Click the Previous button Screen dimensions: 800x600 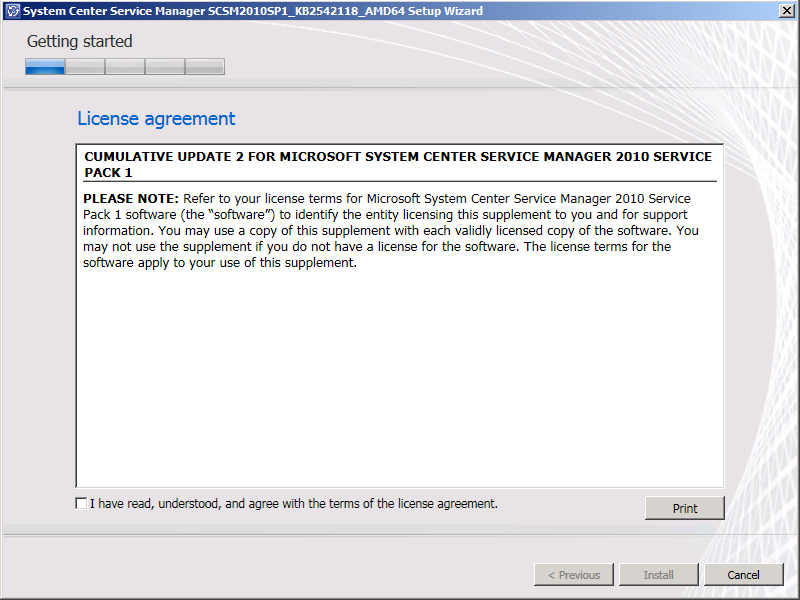coord(573,575)
